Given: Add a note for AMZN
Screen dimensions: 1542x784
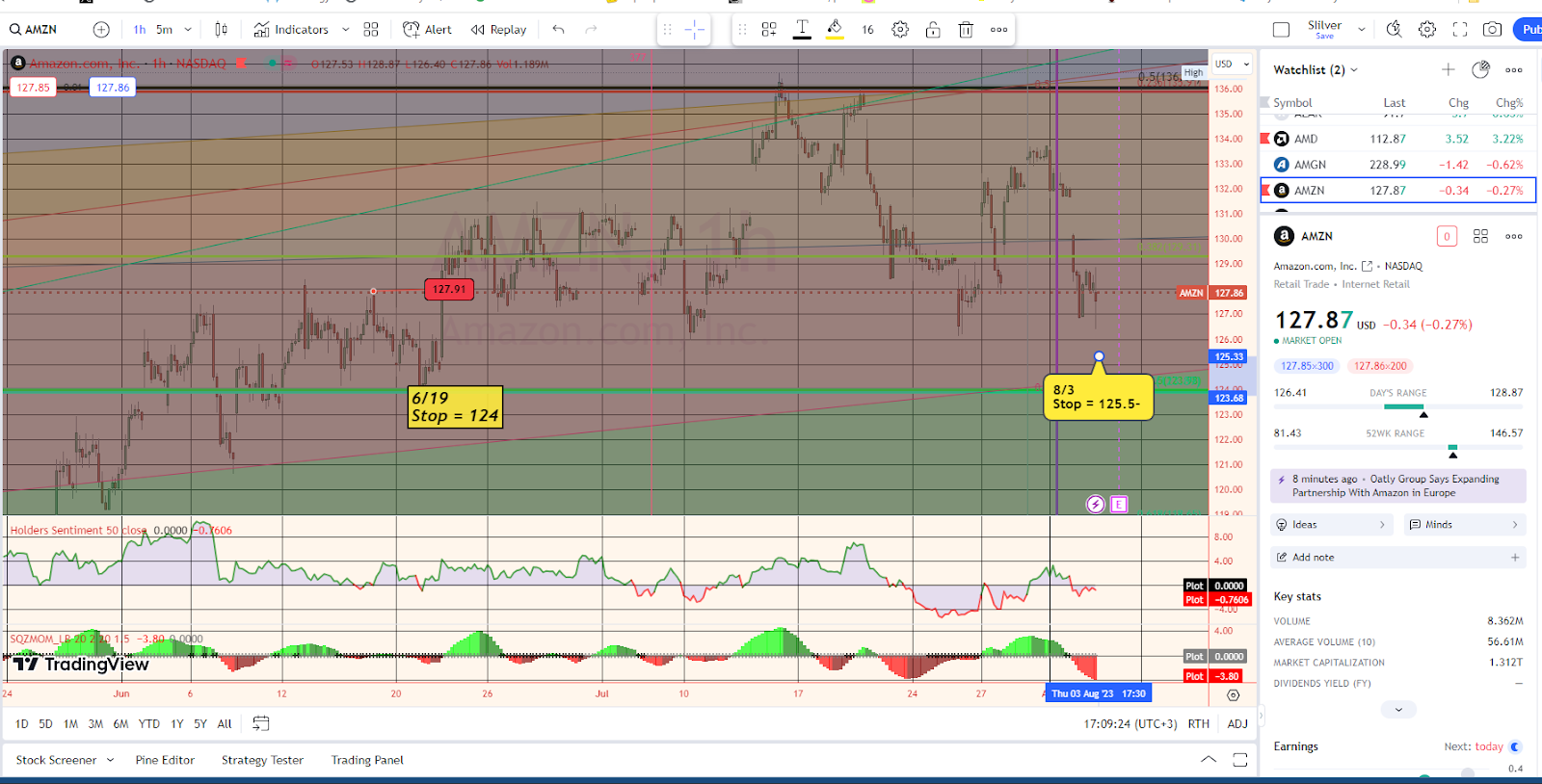Looking at the screenshot, I should [x=1397, y=558].
